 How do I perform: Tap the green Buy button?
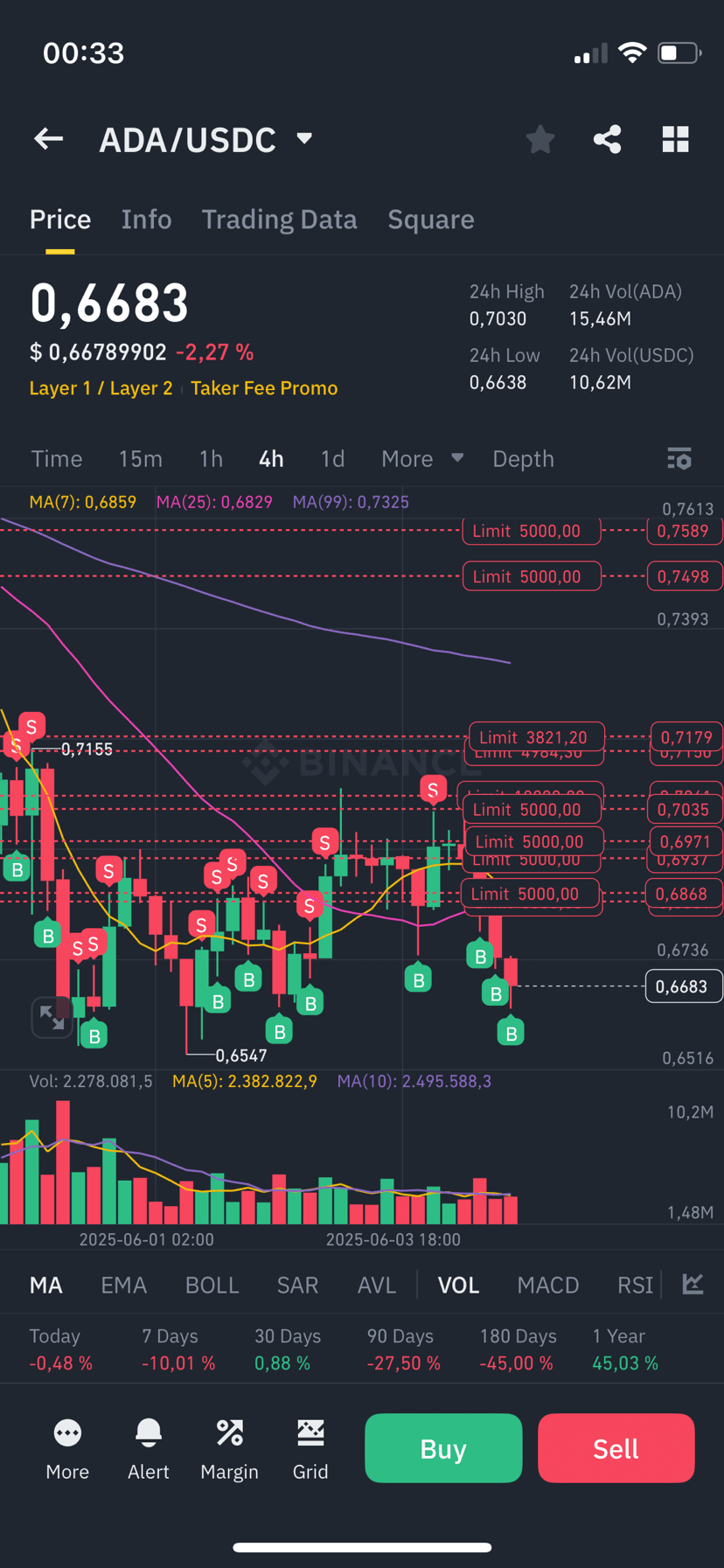click(x=443, y=1448)
